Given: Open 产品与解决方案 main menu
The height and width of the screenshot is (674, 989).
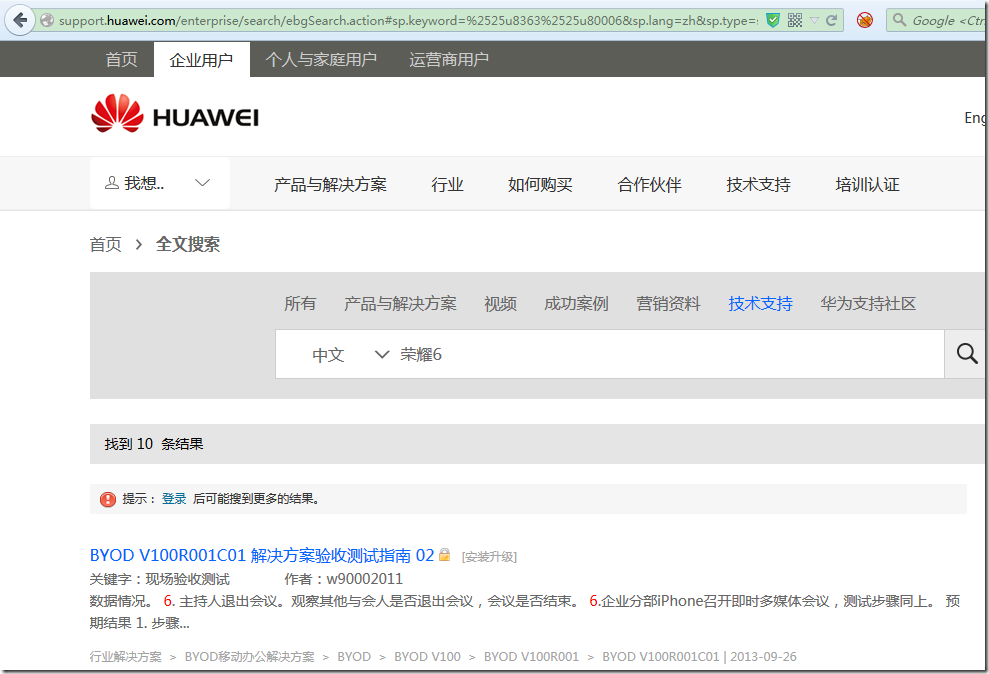Looking at the screenshot, I should [330, 185].
